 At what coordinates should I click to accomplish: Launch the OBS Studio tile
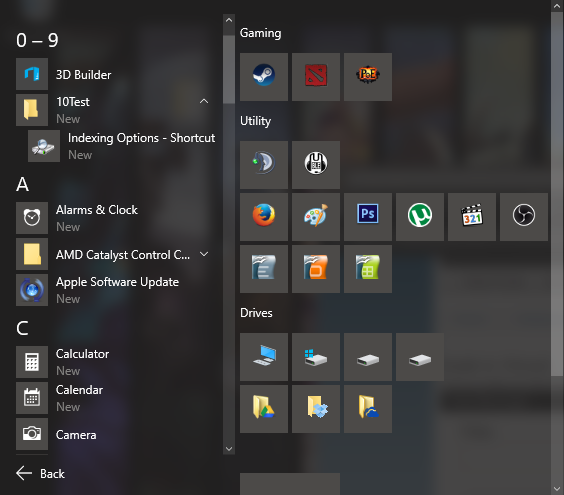click(x=524, y=217)
